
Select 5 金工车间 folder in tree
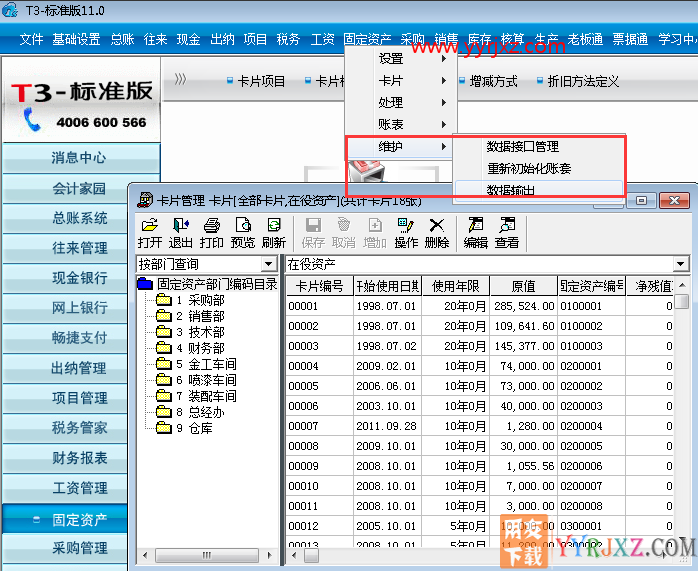point(197,364)
